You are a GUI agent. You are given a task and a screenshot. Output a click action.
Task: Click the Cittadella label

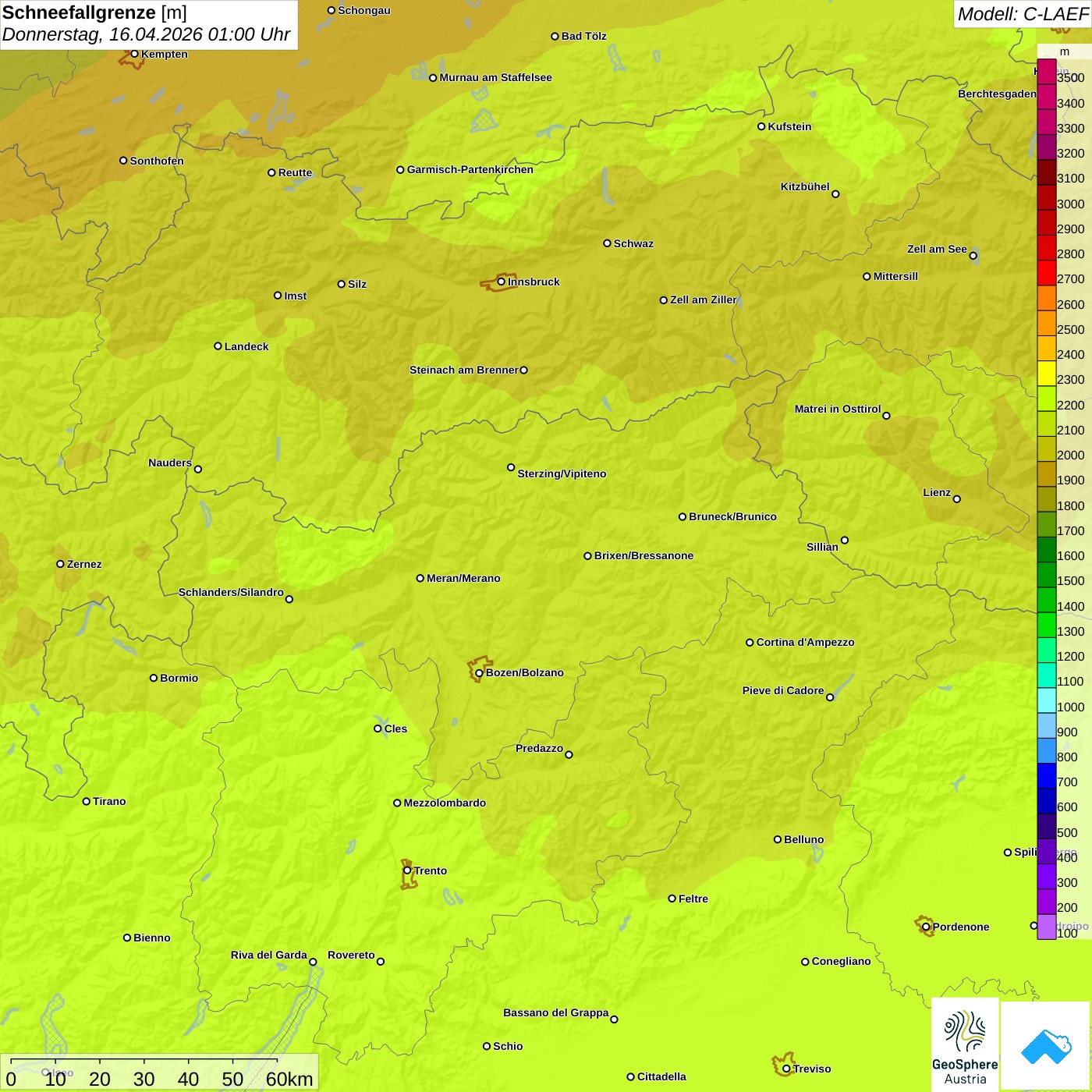pos(661,1076)
